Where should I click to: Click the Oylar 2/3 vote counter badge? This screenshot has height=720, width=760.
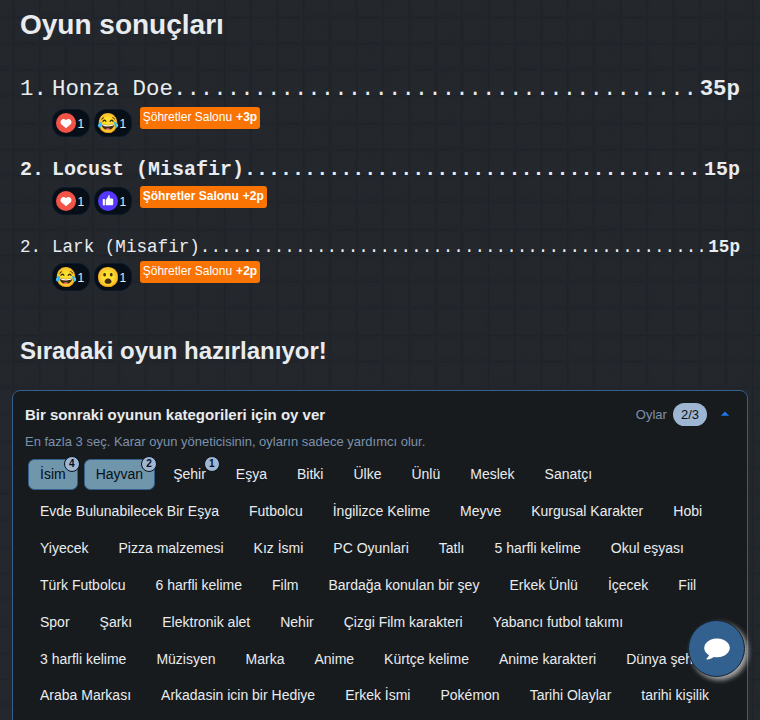689,415
